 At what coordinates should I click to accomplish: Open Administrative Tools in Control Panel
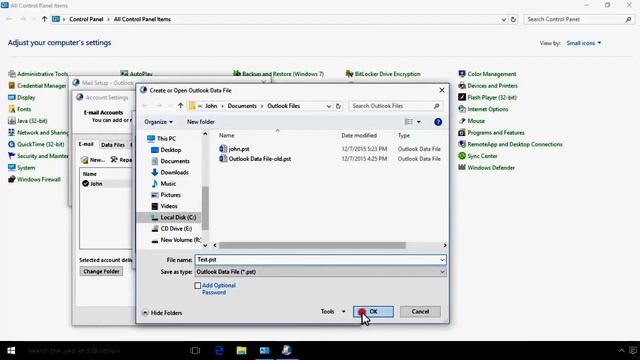click(x=38, y=74)
